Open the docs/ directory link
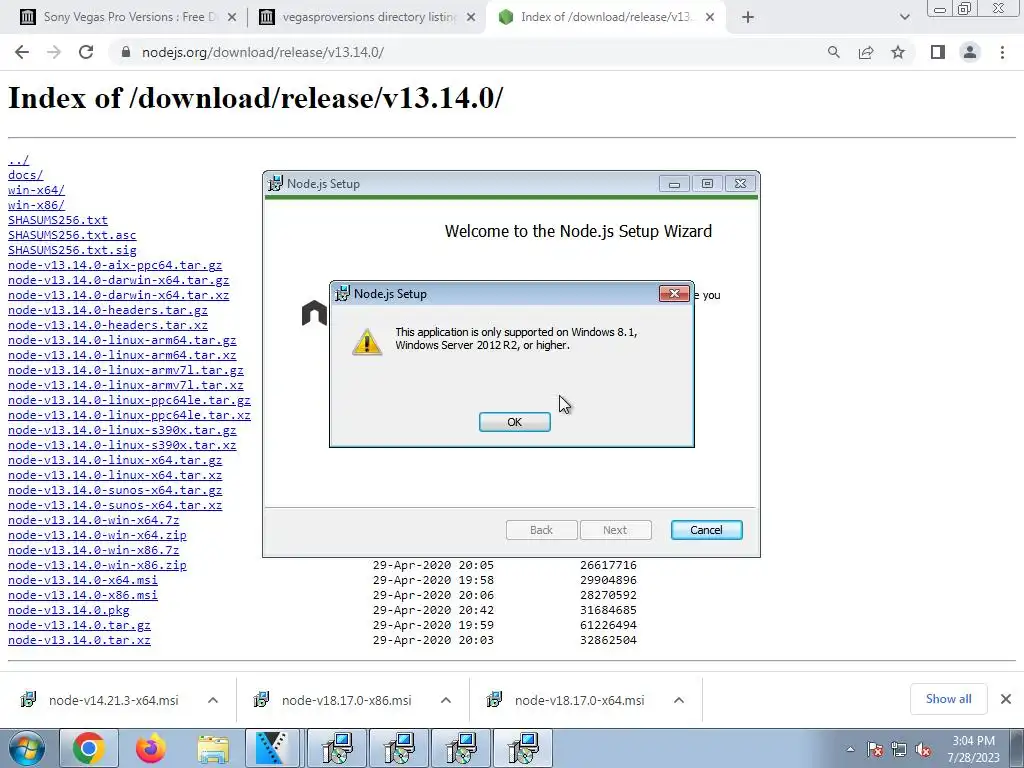The width and height of the screenshot is (1024, 768). 25,175
